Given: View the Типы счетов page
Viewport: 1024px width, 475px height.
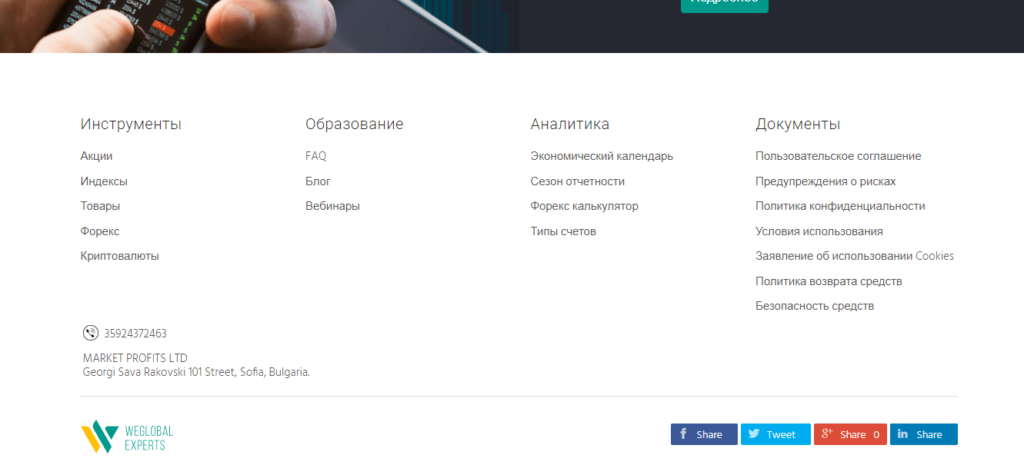Looking at the screenshot, I should (x=563, y=231).
